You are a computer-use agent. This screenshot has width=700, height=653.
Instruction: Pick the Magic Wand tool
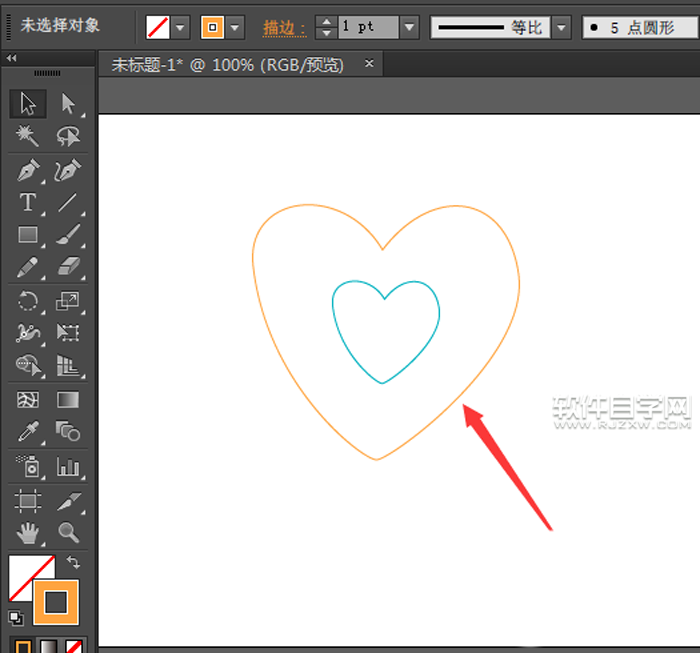tap(28, 136)
